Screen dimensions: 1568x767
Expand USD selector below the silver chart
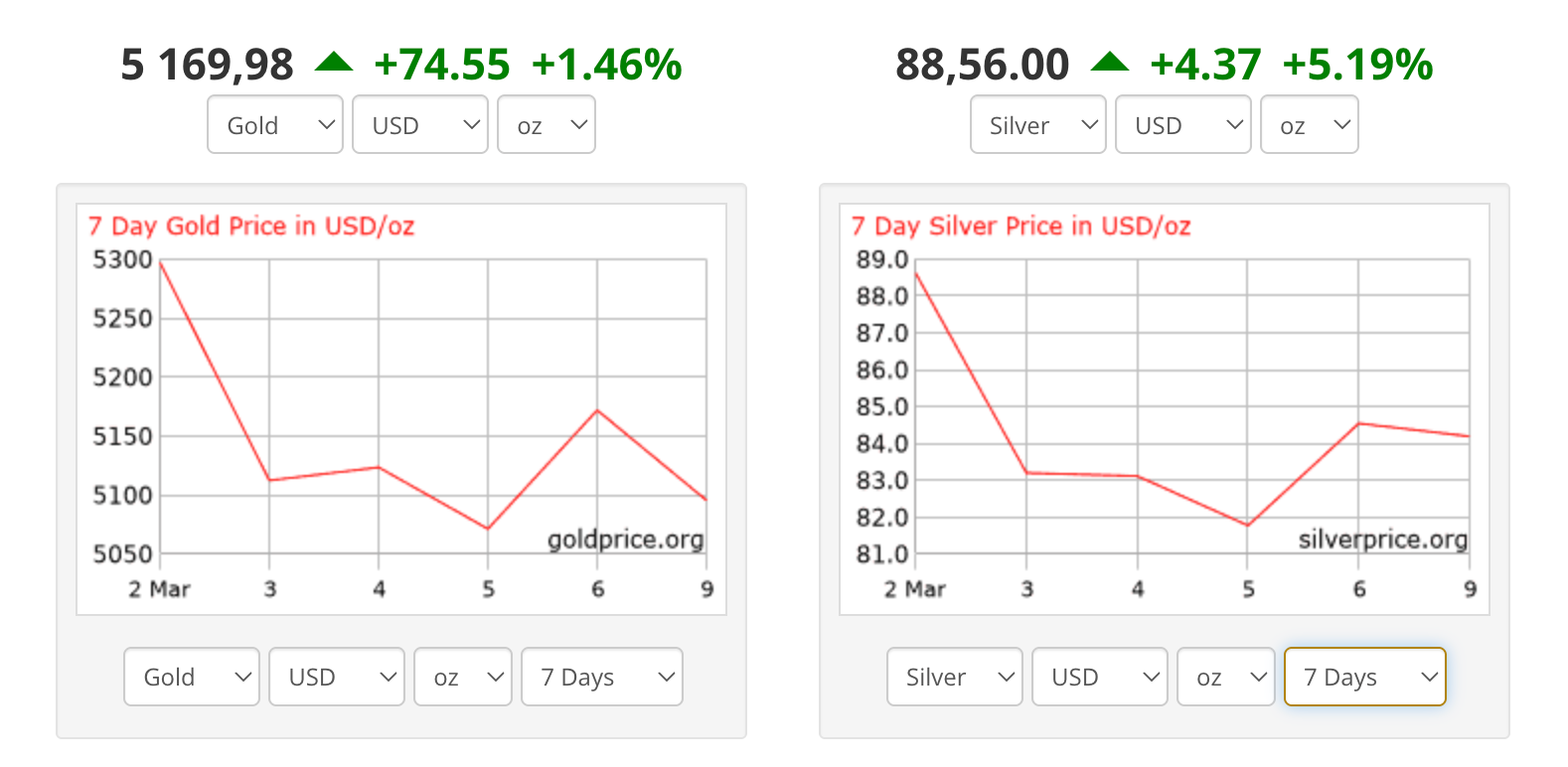[1100, 677]
